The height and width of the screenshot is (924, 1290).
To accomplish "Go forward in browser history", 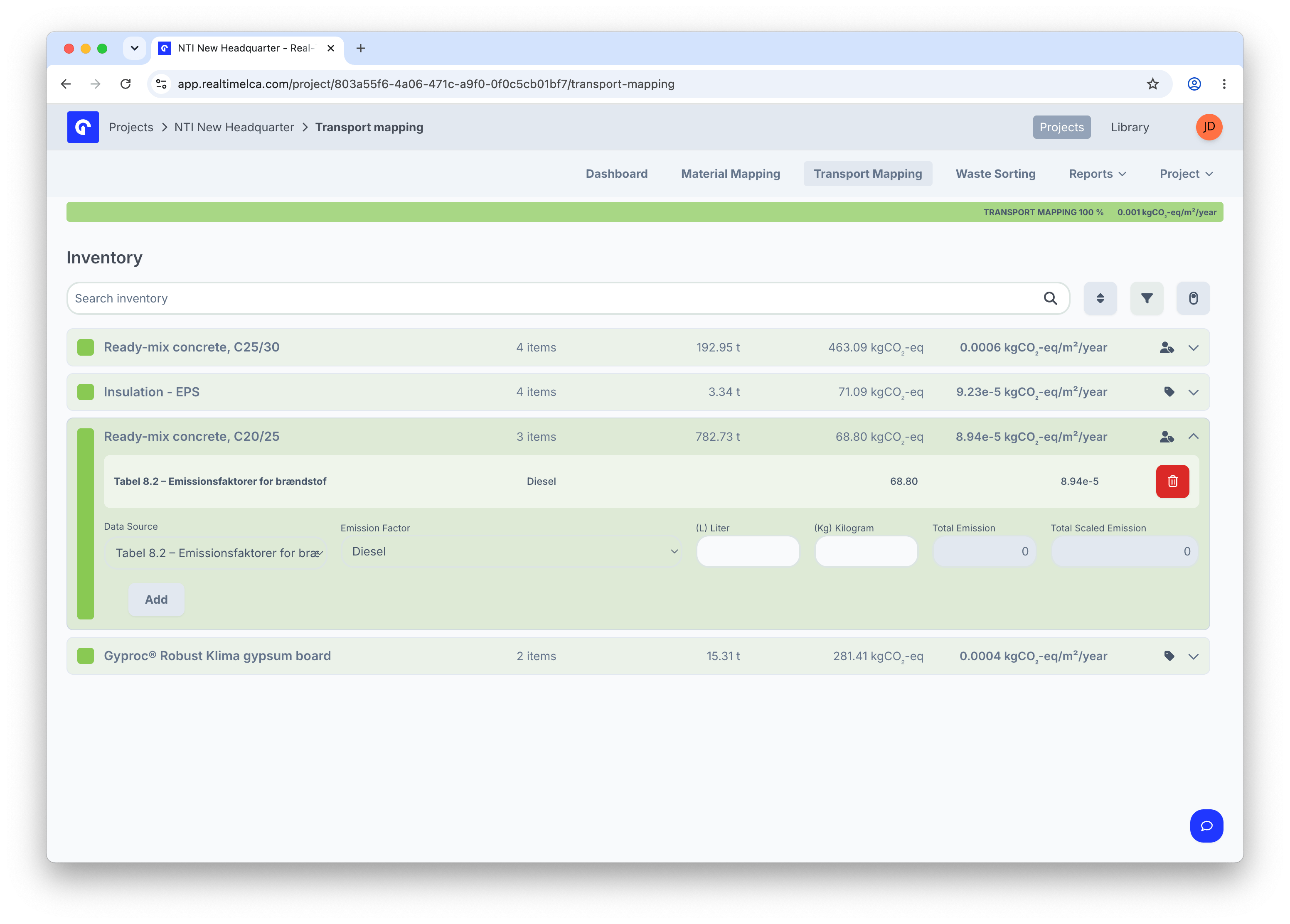I will (x=96, y=84).
